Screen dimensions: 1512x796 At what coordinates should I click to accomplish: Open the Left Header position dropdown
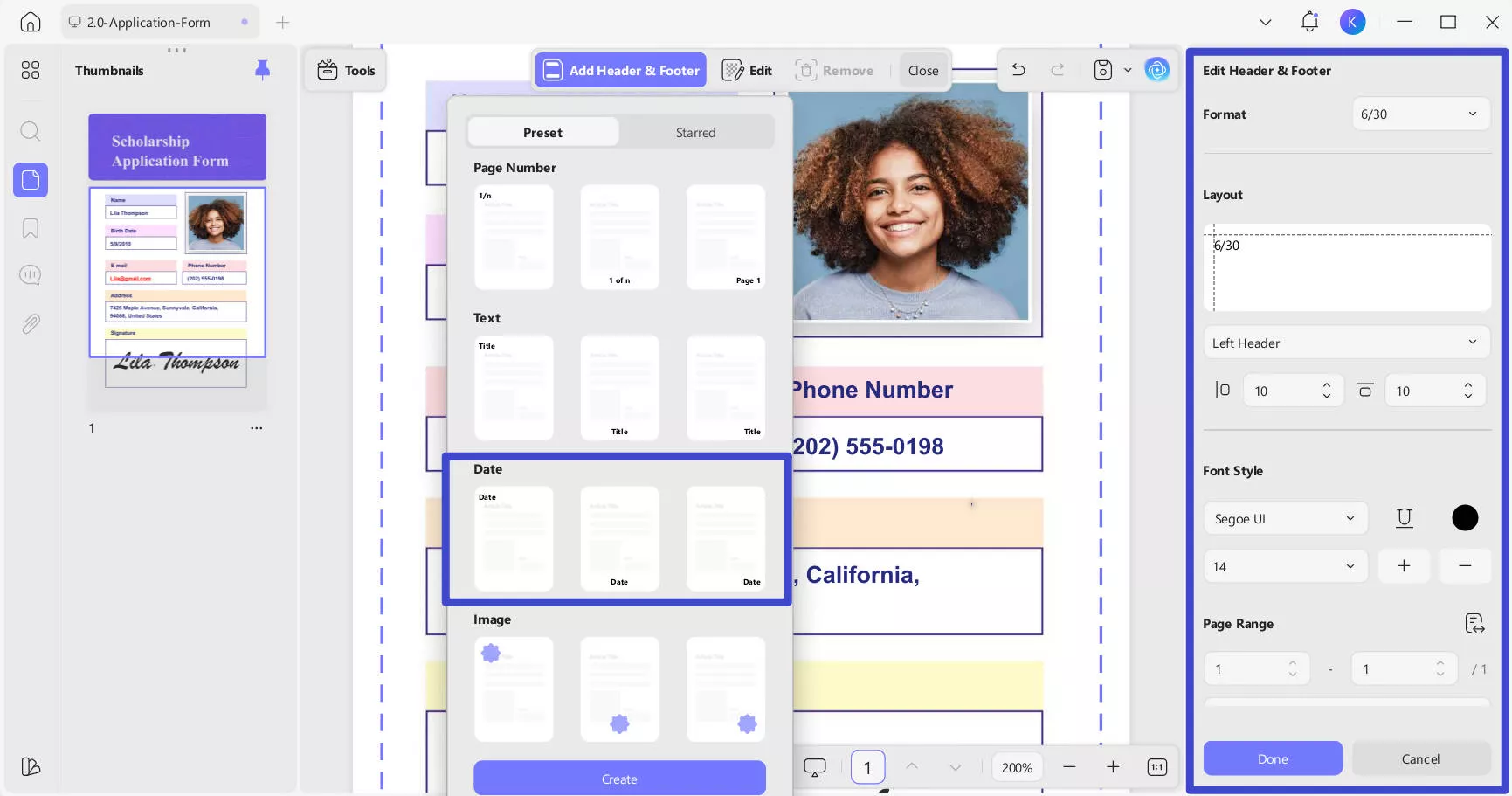(x=1345, y=343)
